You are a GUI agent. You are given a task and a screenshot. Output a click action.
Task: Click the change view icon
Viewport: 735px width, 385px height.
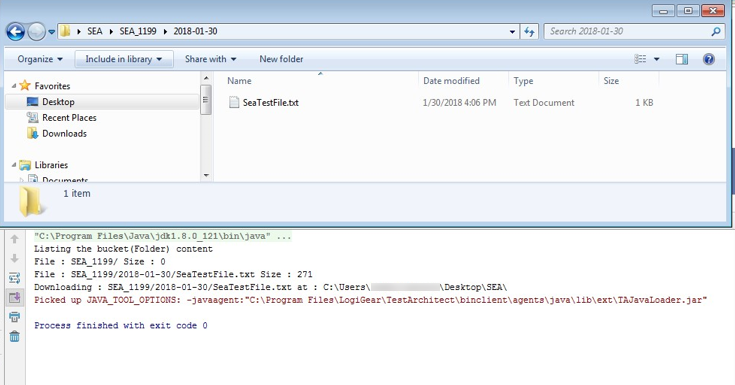point(640,59)
